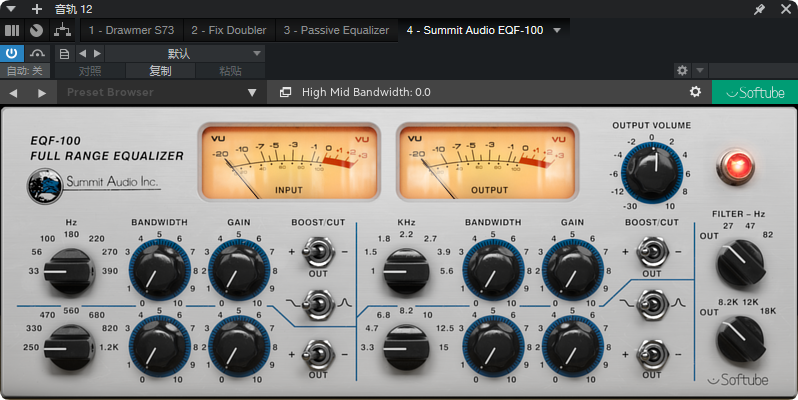Switch to the 3 - Passive Equalizer tab

[336, 31]
